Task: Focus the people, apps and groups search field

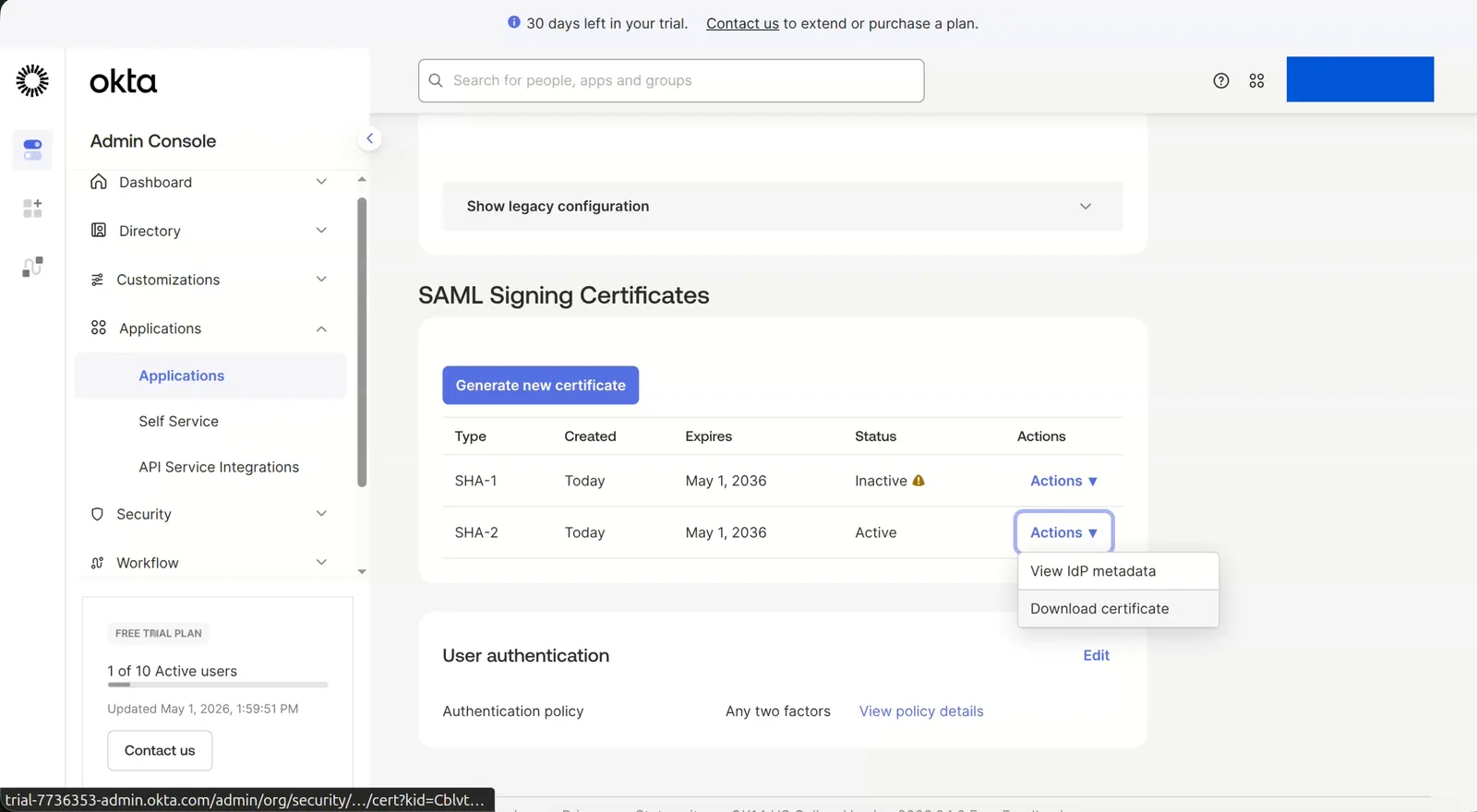Action: point(671,80)
